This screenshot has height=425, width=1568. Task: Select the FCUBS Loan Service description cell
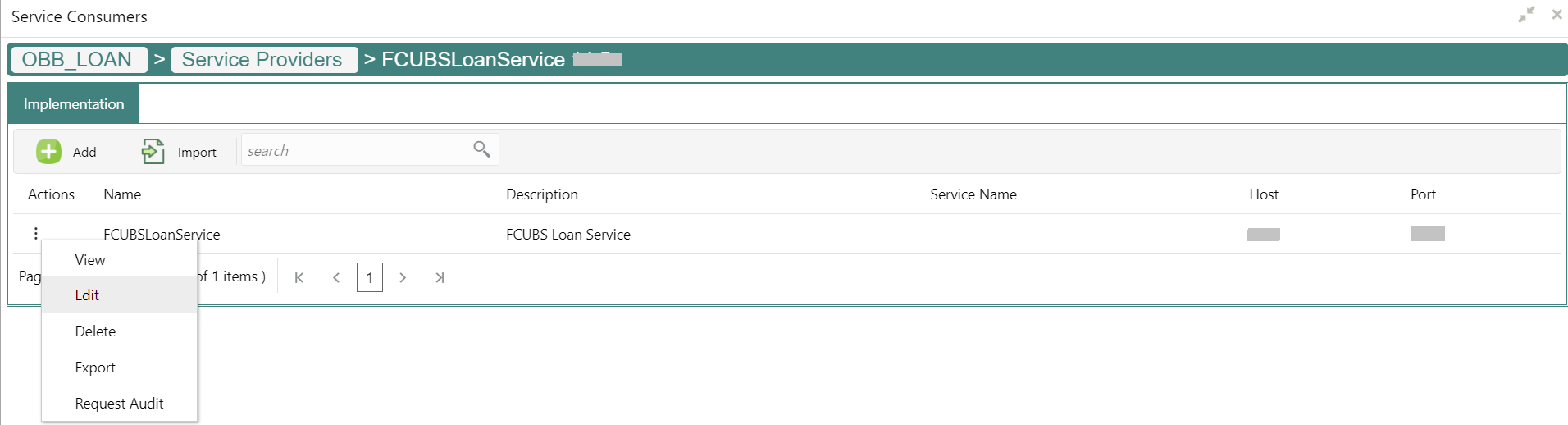click(x=568, y=235)
